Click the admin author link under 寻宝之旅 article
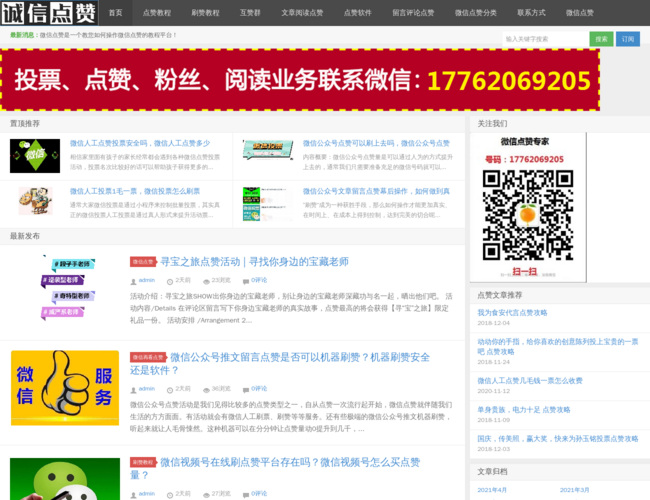This screenshot has height=500, width=650. [146, 280]
